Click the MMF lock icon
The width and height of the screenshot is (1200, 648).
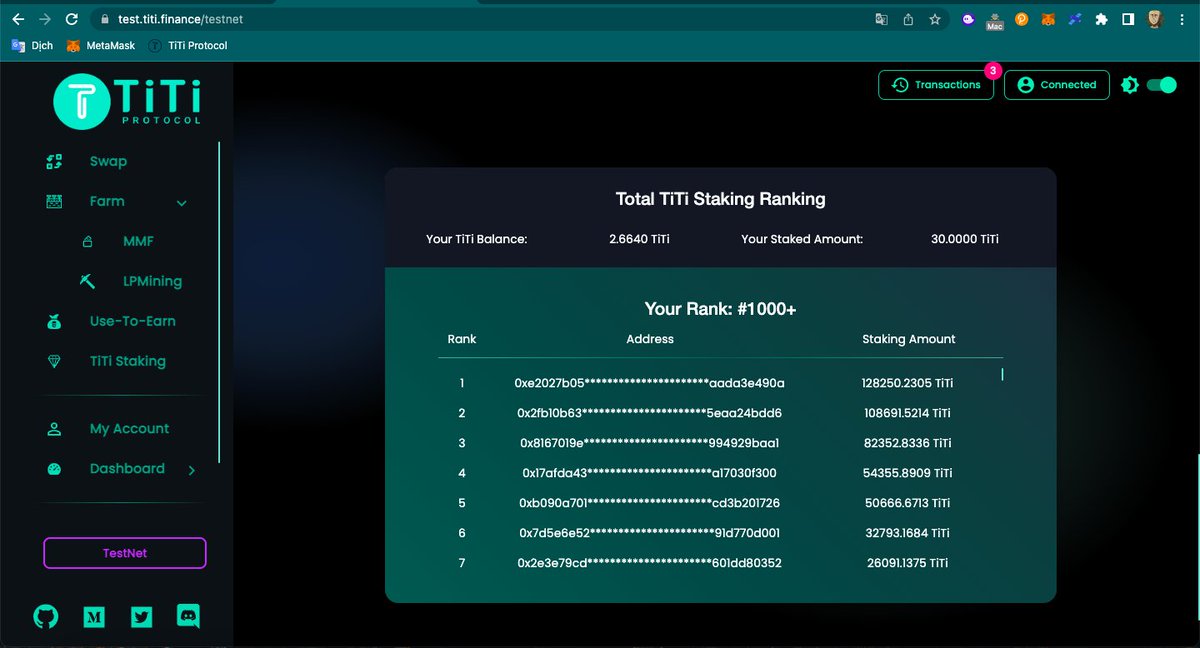point(87,241)
